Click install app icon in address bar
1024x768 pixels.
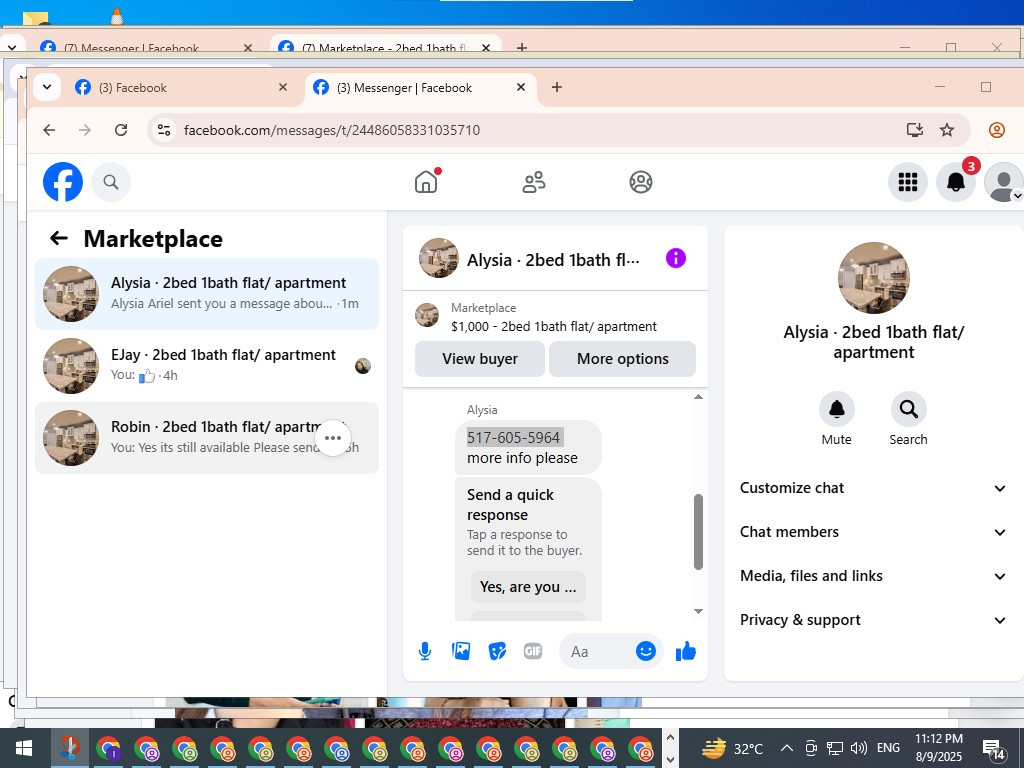point(915,130)
